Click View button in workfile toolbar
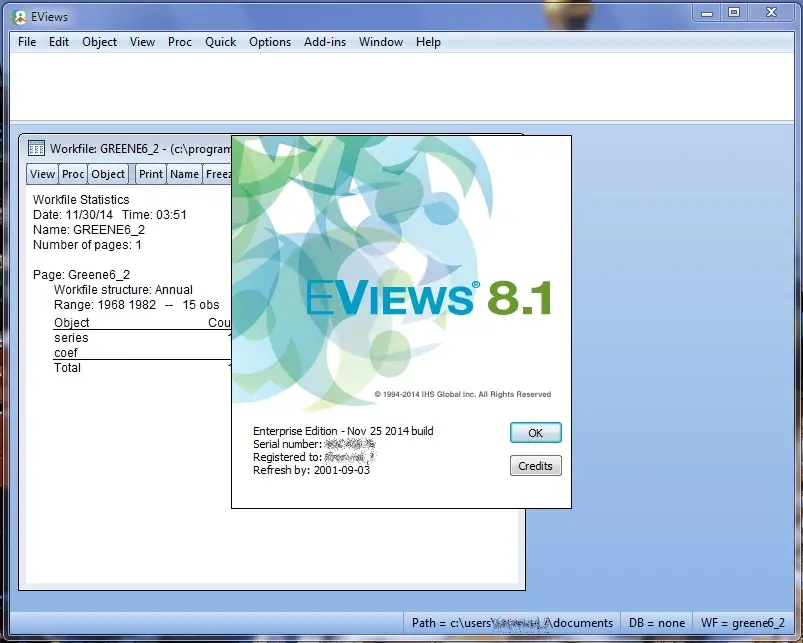Viewport: 803px width, 643px height. pyautogui.click(x=42, y=174)
